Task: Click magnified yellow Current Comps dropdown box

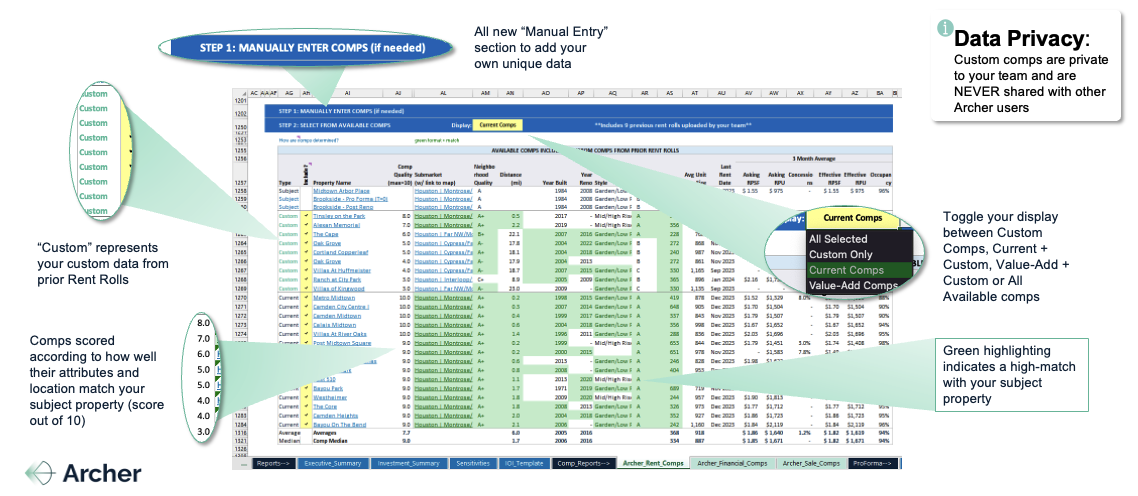Action: tap(853, 218)
